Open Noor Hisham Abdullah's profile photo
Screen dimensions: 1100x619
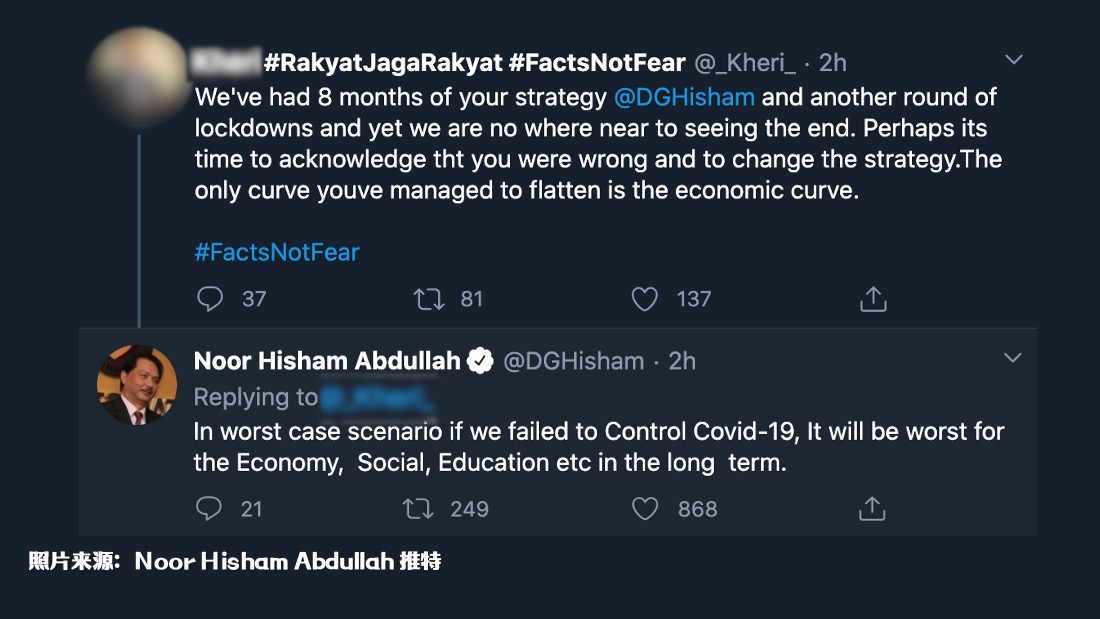coord(136,385)
